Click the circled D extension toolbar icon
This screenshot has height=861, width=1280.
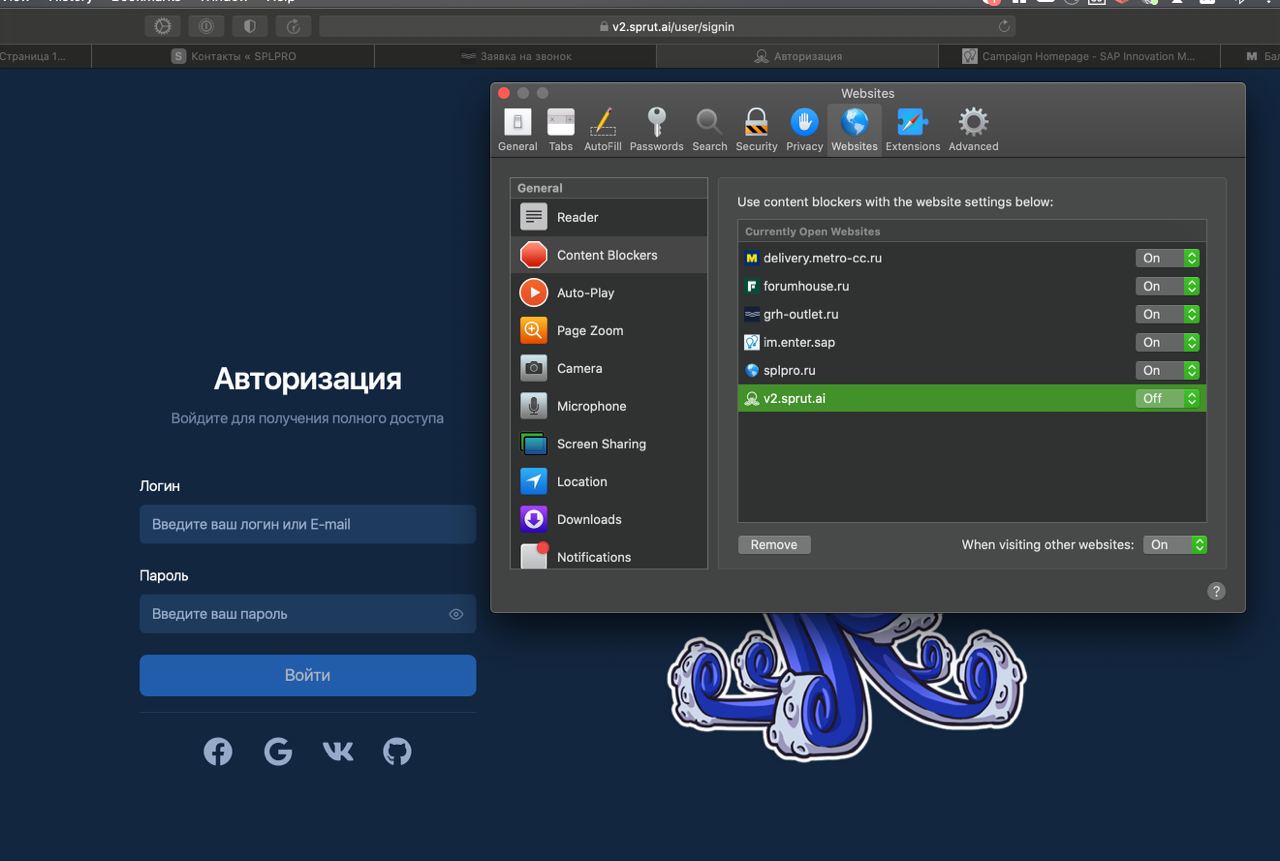(206, 27)
